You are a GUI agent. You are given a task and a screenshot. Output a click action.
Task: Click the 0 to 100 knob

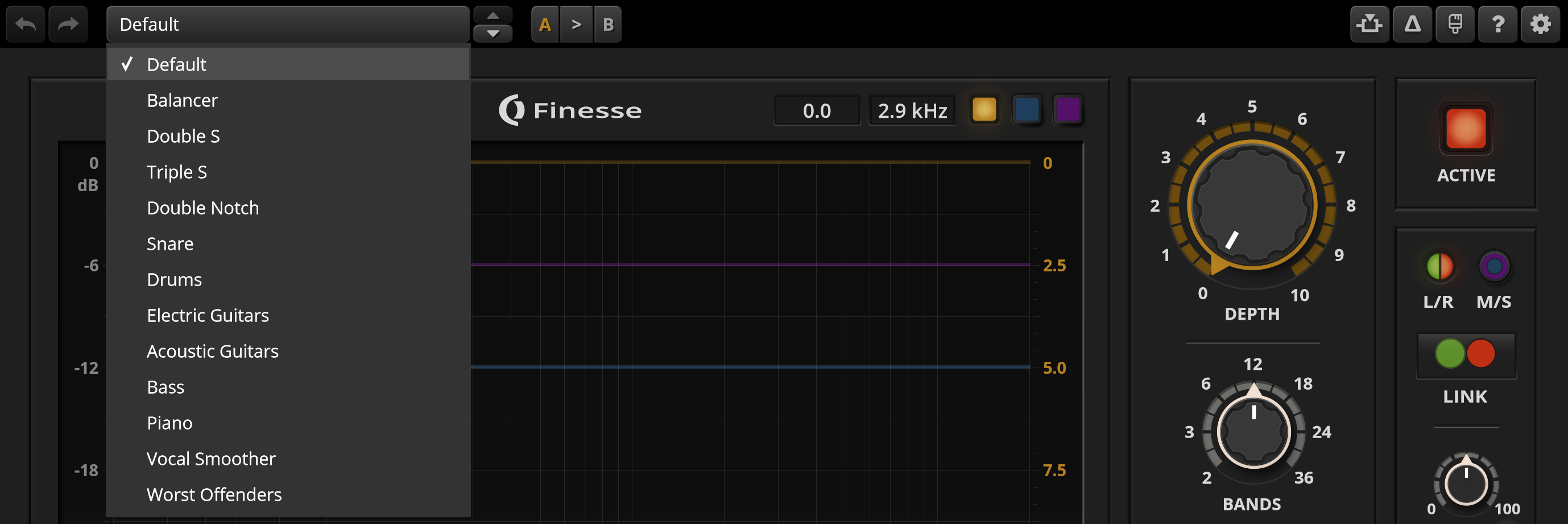coord(1466,484)
